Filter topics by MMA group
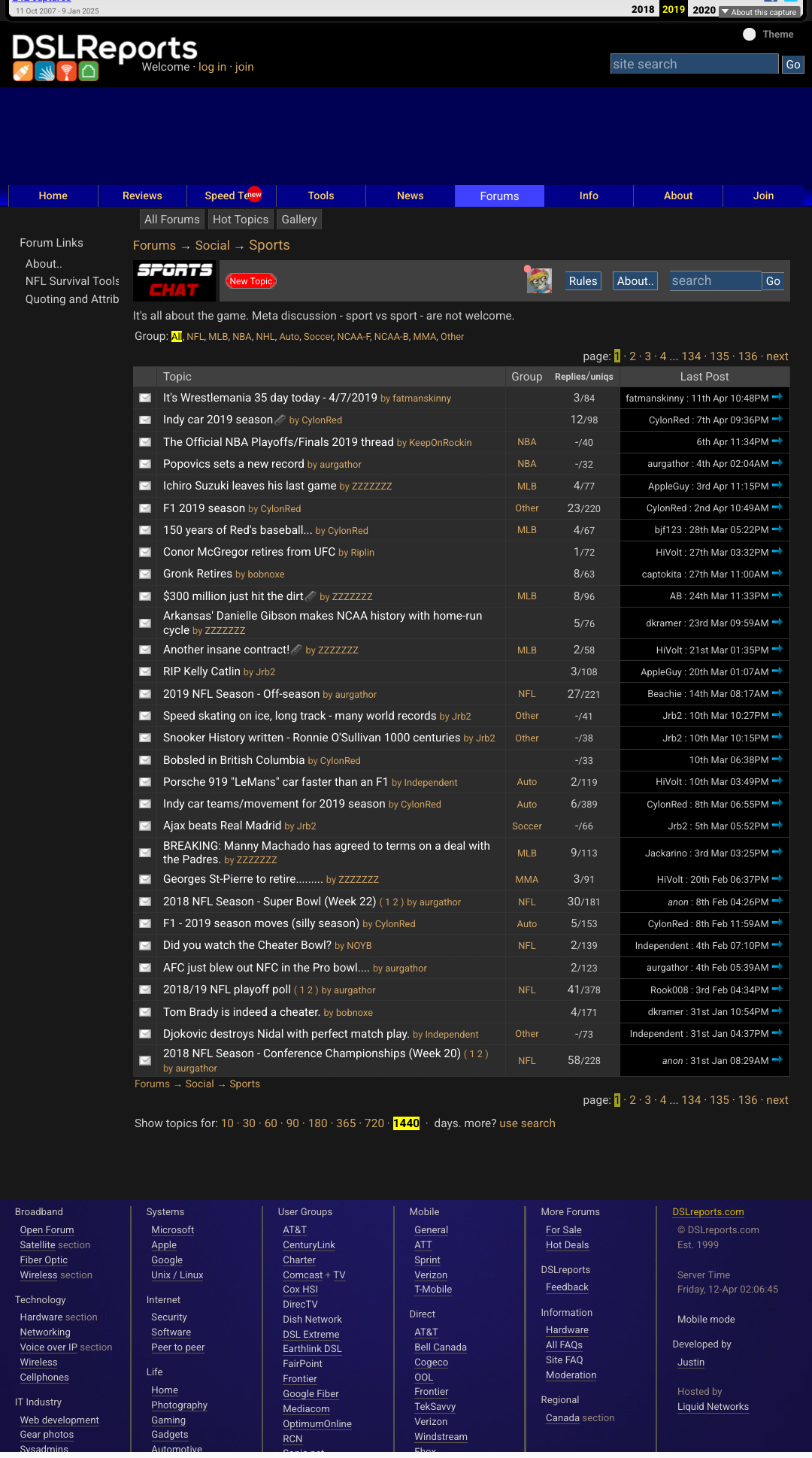This screenshot has height=1458, width=812. (424, 337)
